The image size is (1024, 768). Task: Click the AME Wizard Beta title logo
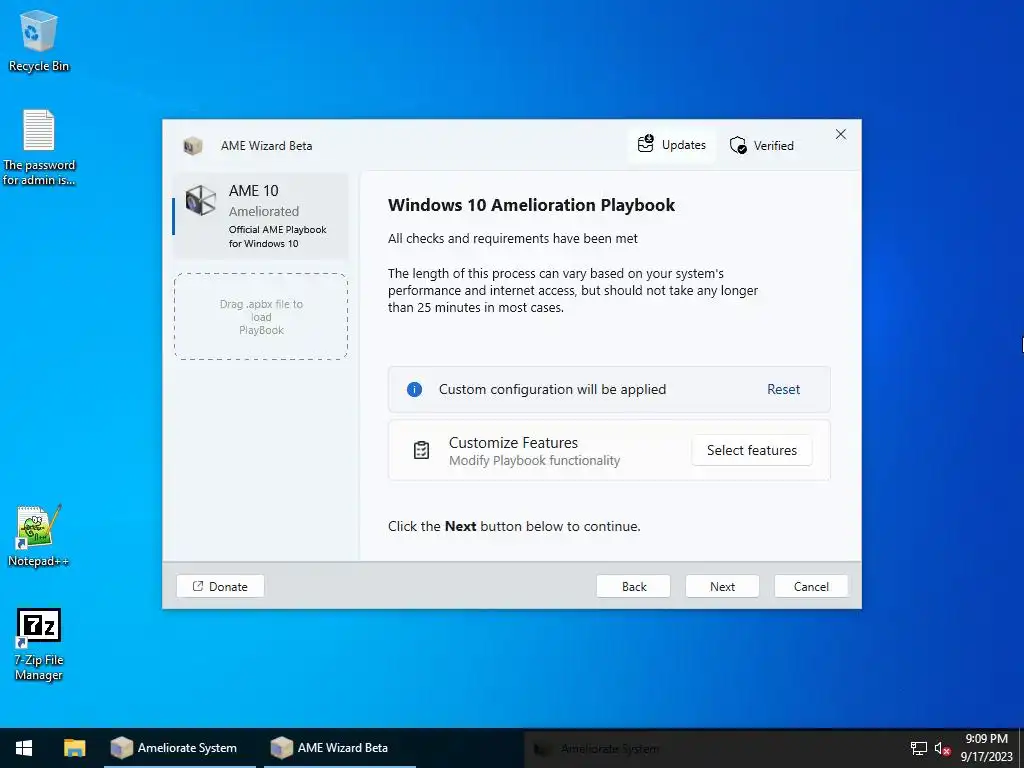coord(193,146)
